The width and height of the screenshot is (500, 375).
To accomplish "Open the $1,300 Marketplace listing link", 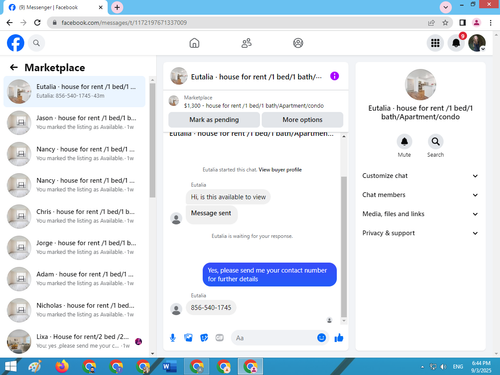I will tap(254, 106).
